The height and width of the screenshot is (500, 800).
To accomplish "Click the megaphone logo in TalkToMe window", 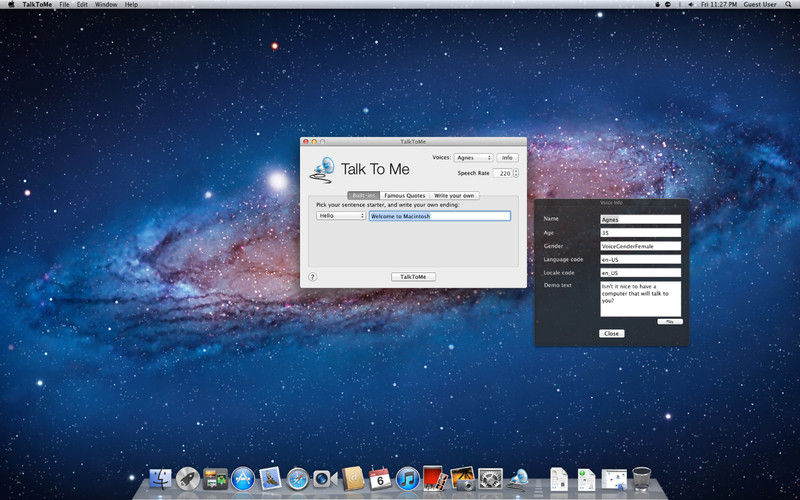I will click(322, 170).
